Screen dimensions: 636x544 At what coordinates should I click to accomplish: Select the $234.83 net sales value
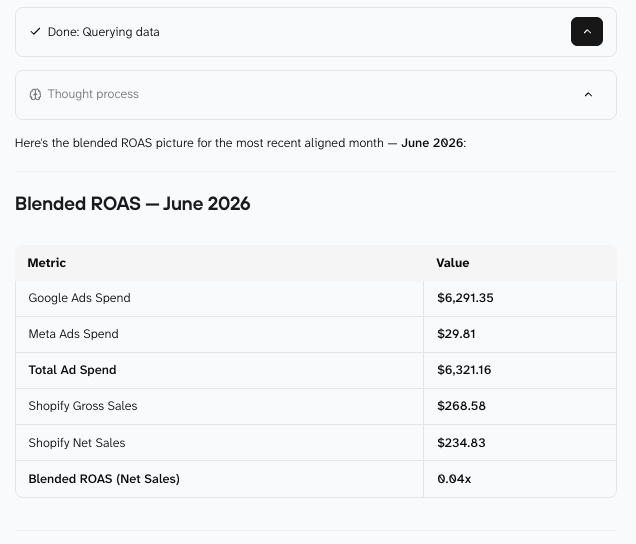coord(461,443)
